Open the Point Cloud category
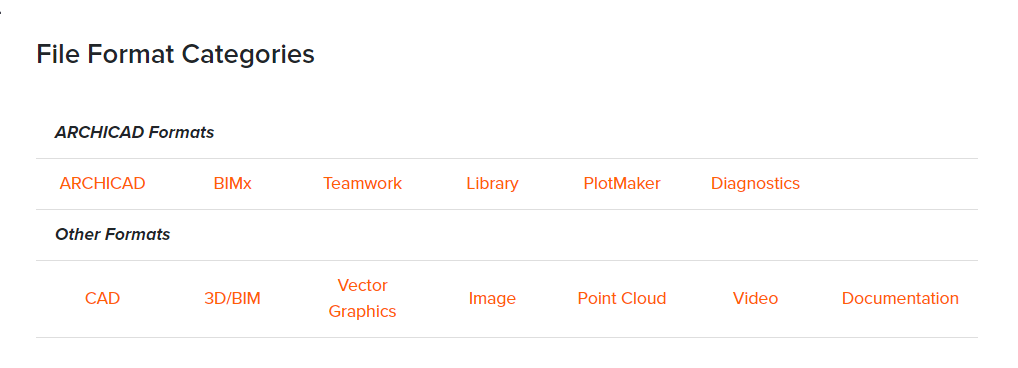1018x368 pixels. [x=622, y=299]
